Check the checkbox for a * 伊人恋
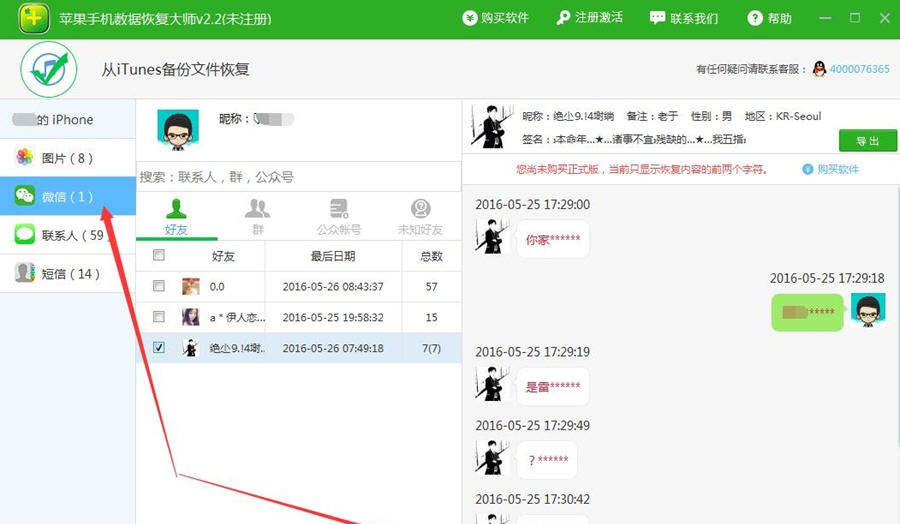This screenshot has height=524, width=900. 159,317
